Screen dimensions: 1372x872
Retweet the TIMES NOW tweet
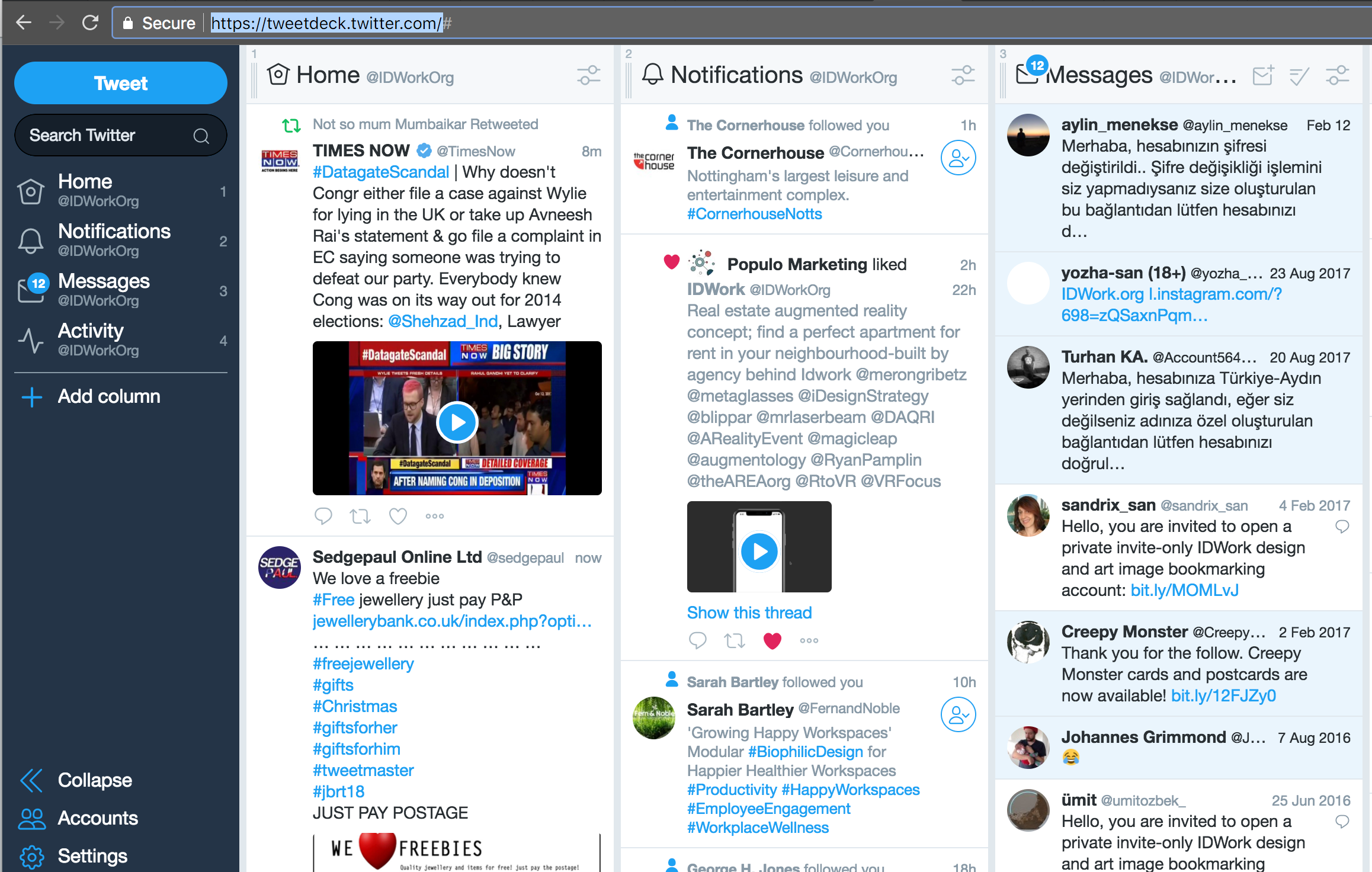pyautogui.click(x=360, y=516)
